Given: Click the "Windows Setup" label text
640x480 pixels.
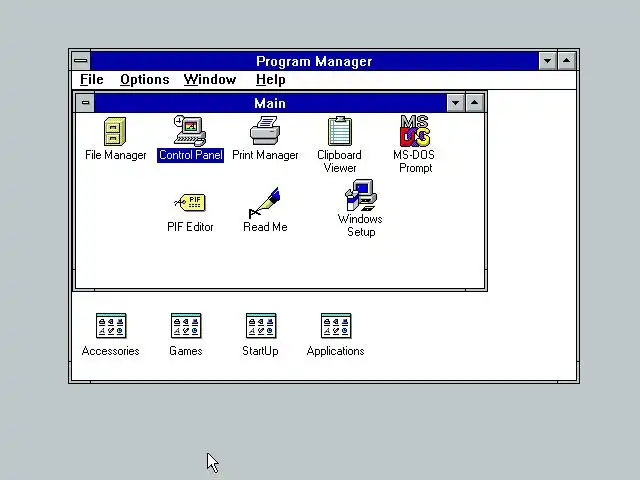Looking at the screenshot, I should (x=360, y=225).
